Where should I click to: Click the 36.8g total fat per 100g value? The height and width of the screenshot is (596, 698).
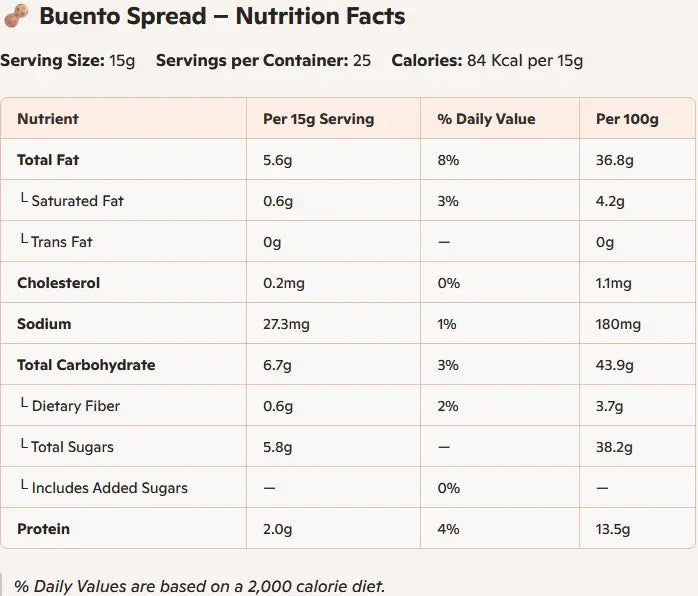pos(615,160)
